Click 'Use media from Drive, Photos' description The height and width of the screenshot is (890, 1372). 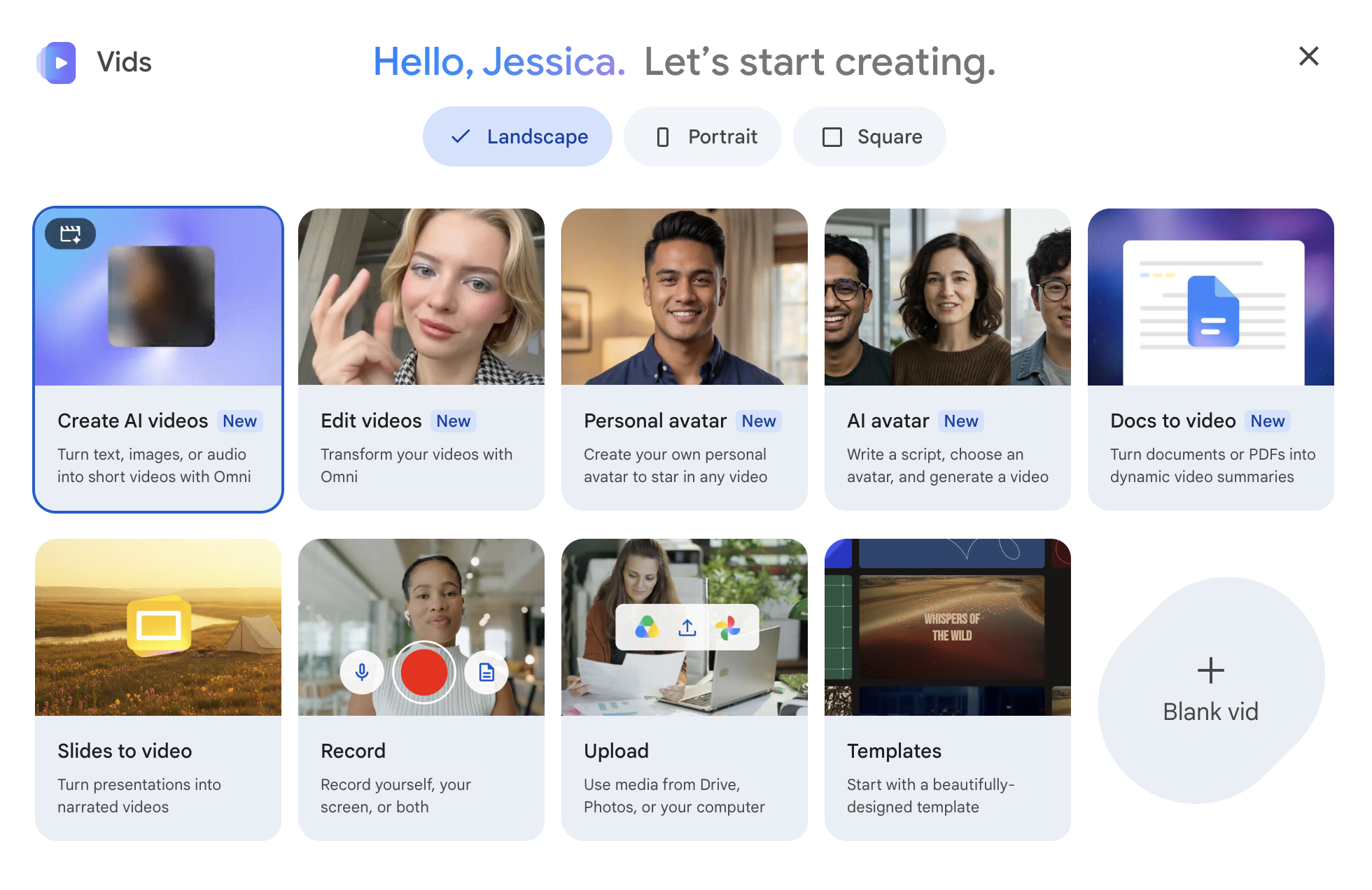point(674,796)
